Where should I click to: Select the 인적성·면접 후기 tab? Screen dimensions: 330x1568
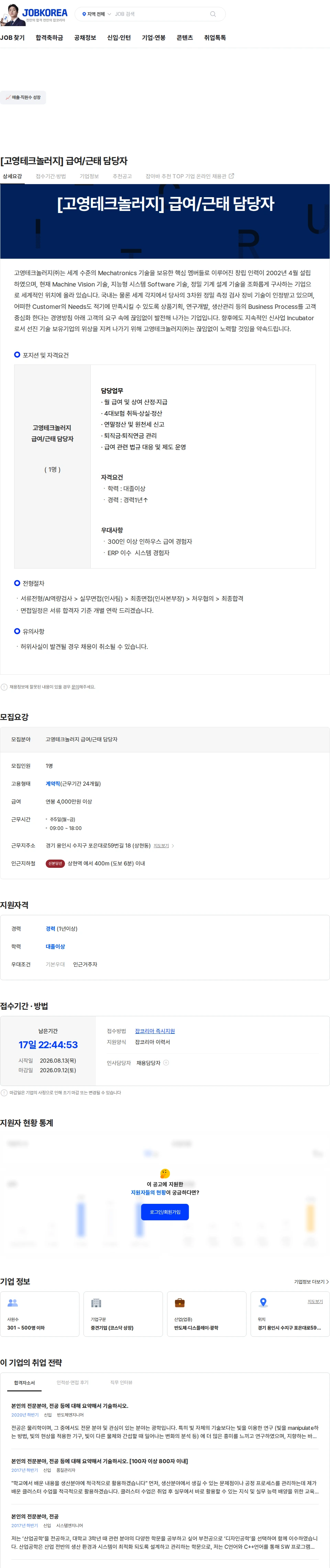73,1383
